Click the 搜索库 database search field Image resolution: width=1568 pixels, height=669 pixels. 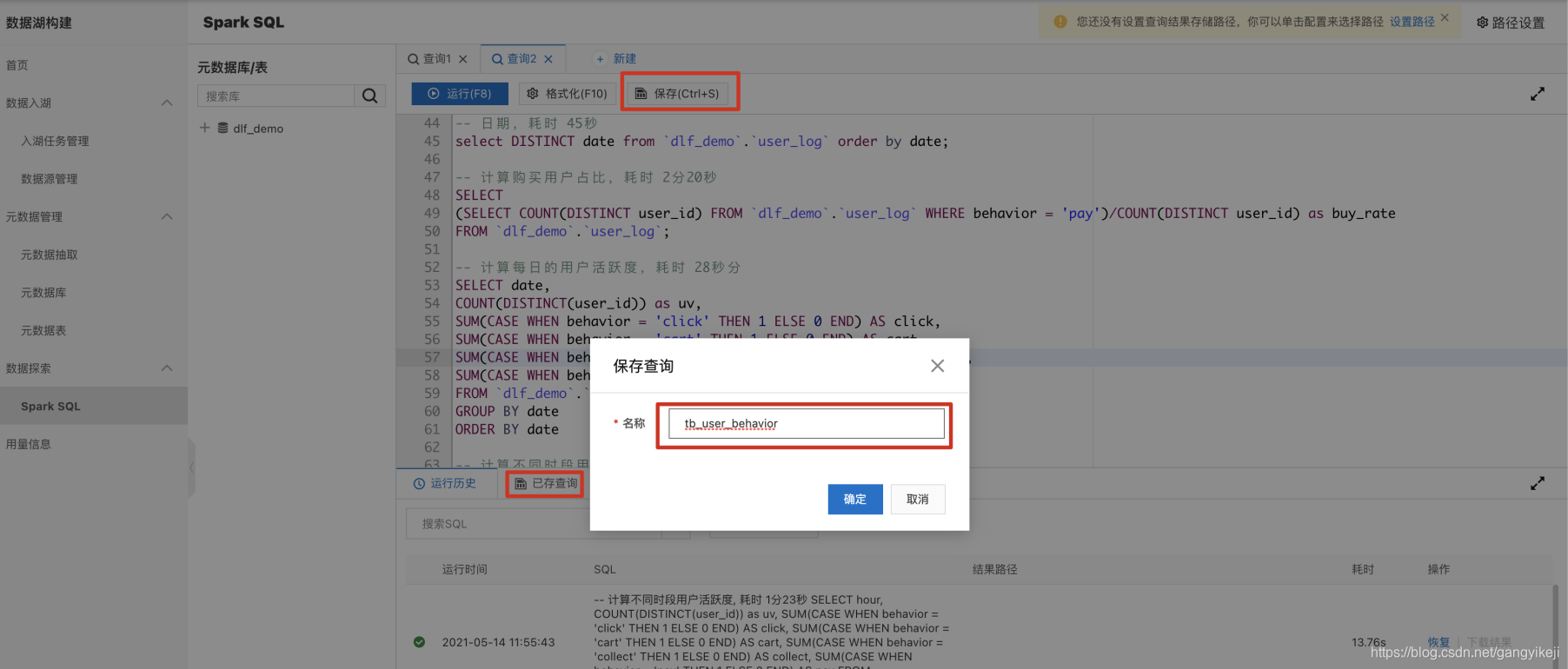pyautogui.click(x=276, y=96)
